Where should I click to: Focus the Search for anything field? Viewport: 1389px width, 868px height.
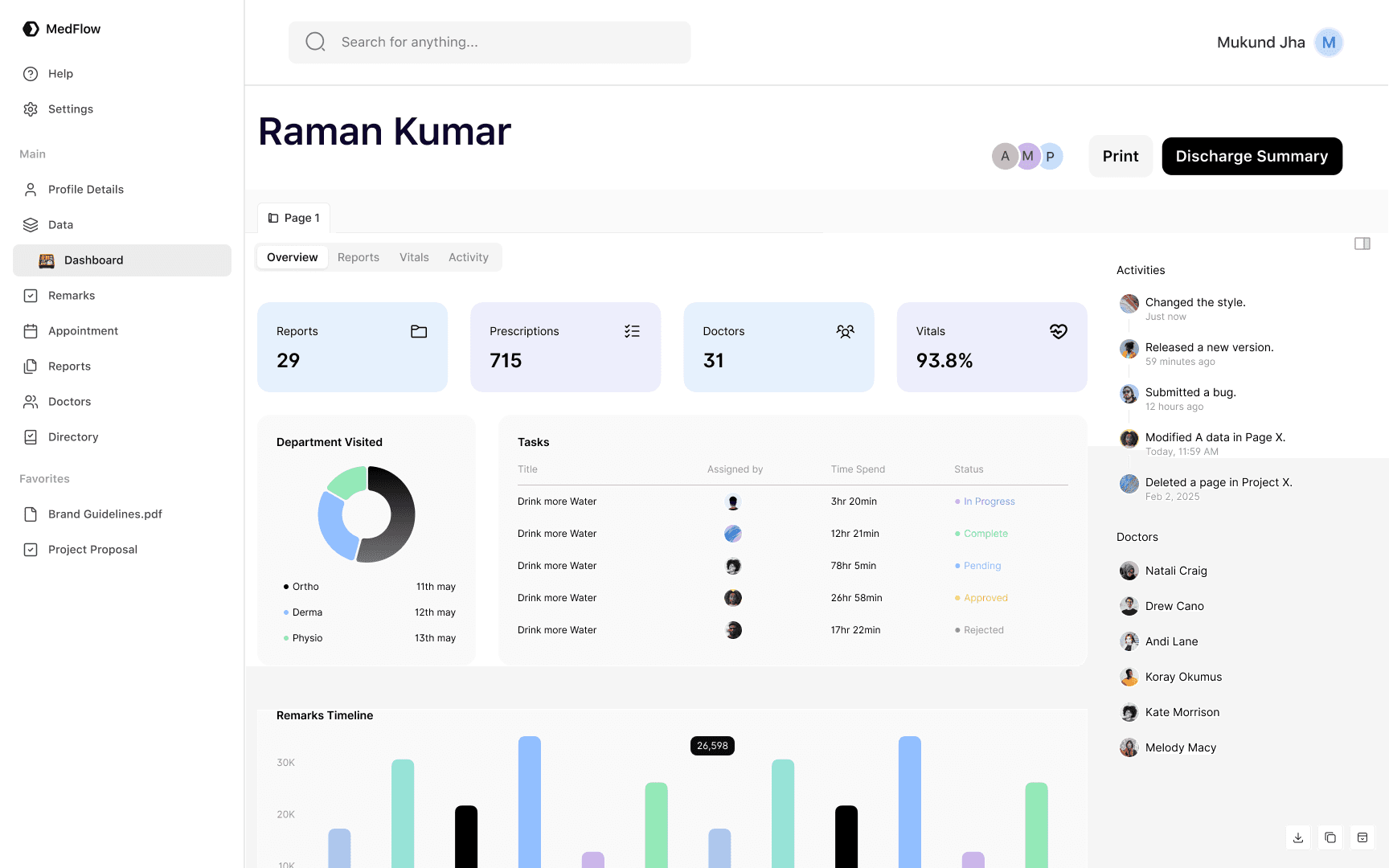[x=490, y=42]
